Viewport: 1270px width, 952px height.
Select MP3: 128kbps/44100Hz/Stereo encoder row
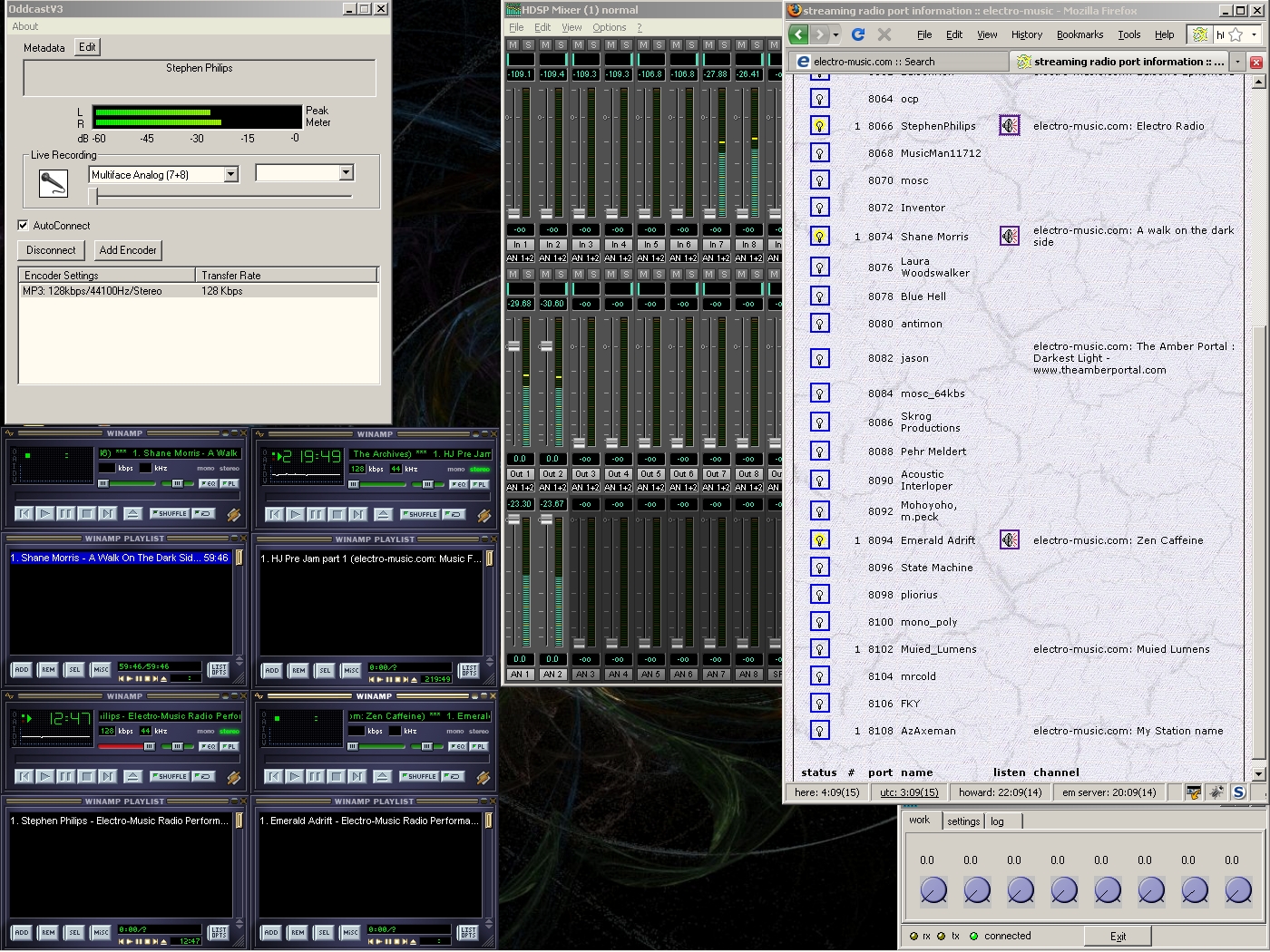pyautogui.click(x=199, y=291)
